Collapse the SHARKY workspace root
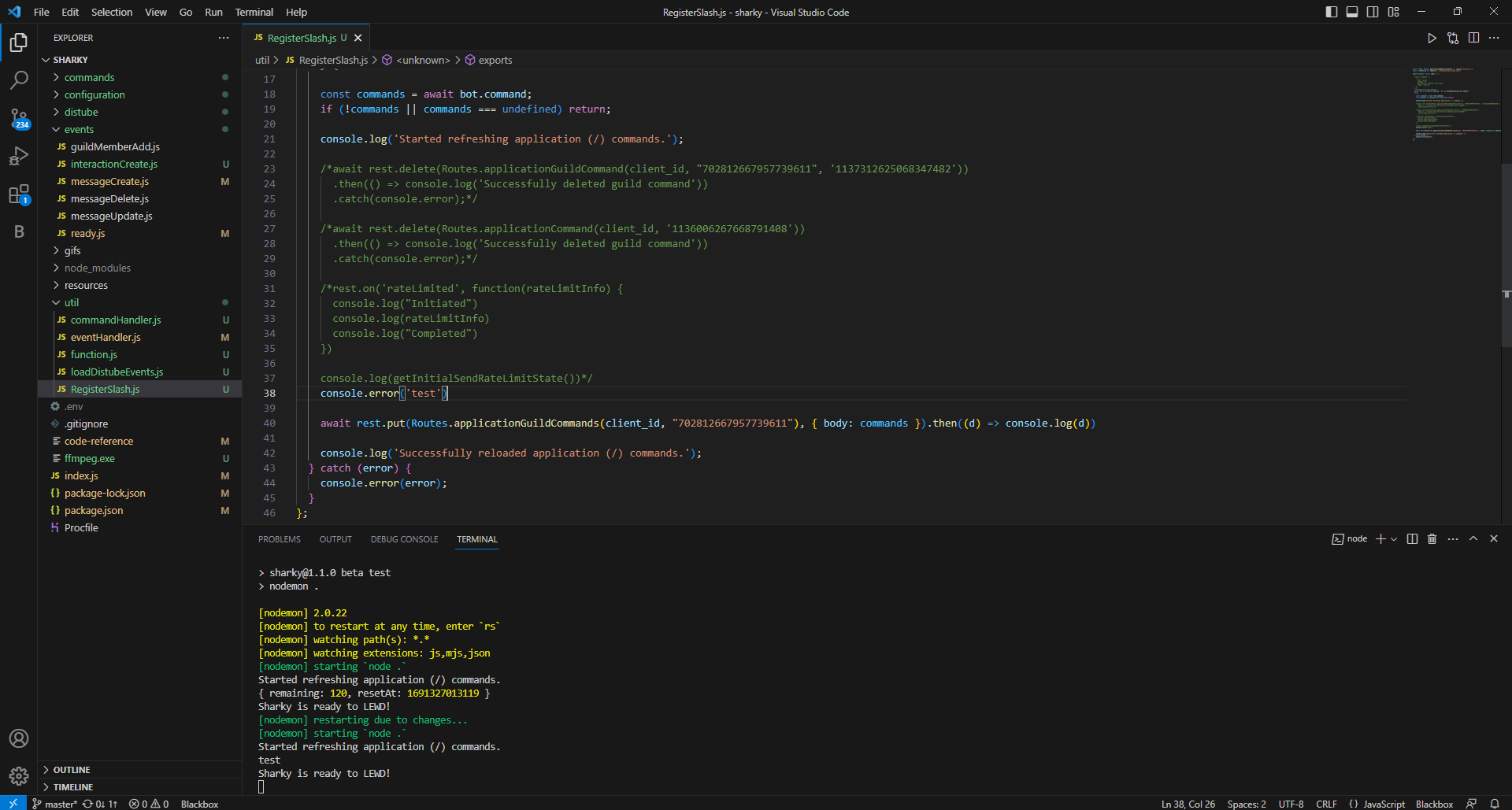The height and width of the screenshot is (810, 1512). pyautogui.click(x=139, y=60)
